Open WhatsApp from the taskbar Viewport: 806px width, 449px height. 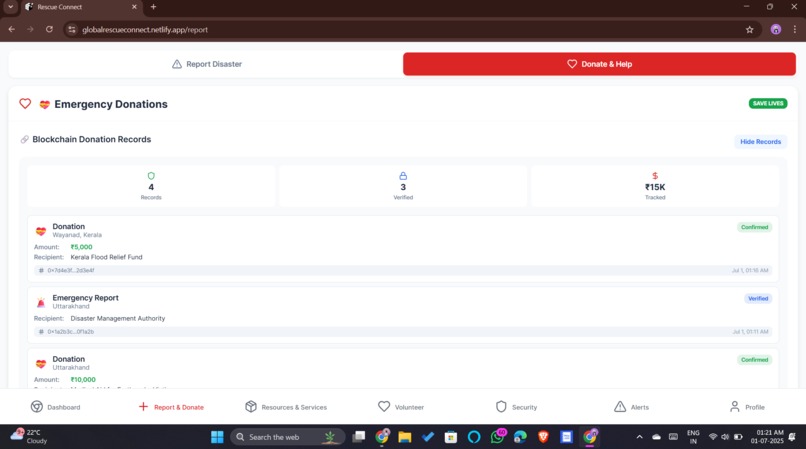click(x=497, y=437)
